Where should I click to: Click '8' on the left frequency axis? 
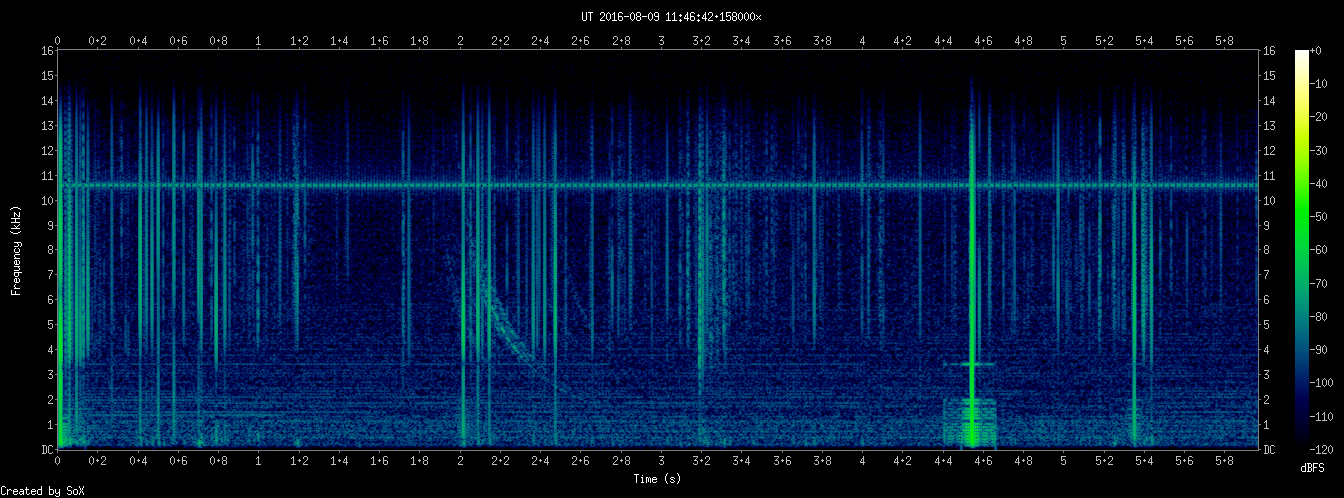click(50, 250)
